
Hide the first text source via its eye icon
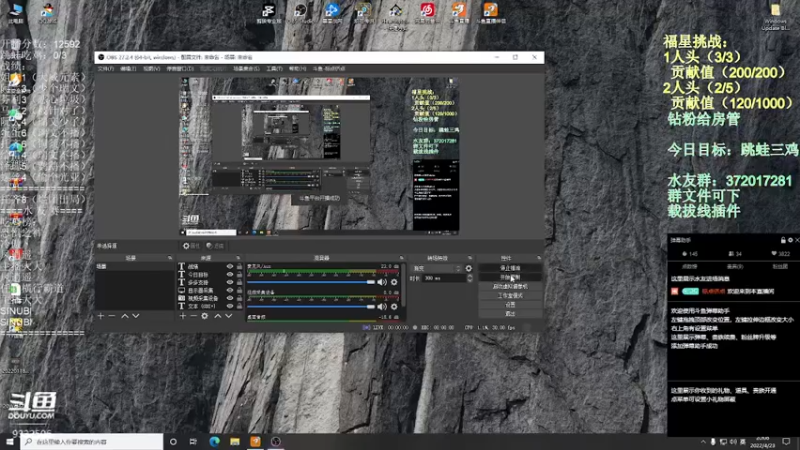(x=230, y=266)
